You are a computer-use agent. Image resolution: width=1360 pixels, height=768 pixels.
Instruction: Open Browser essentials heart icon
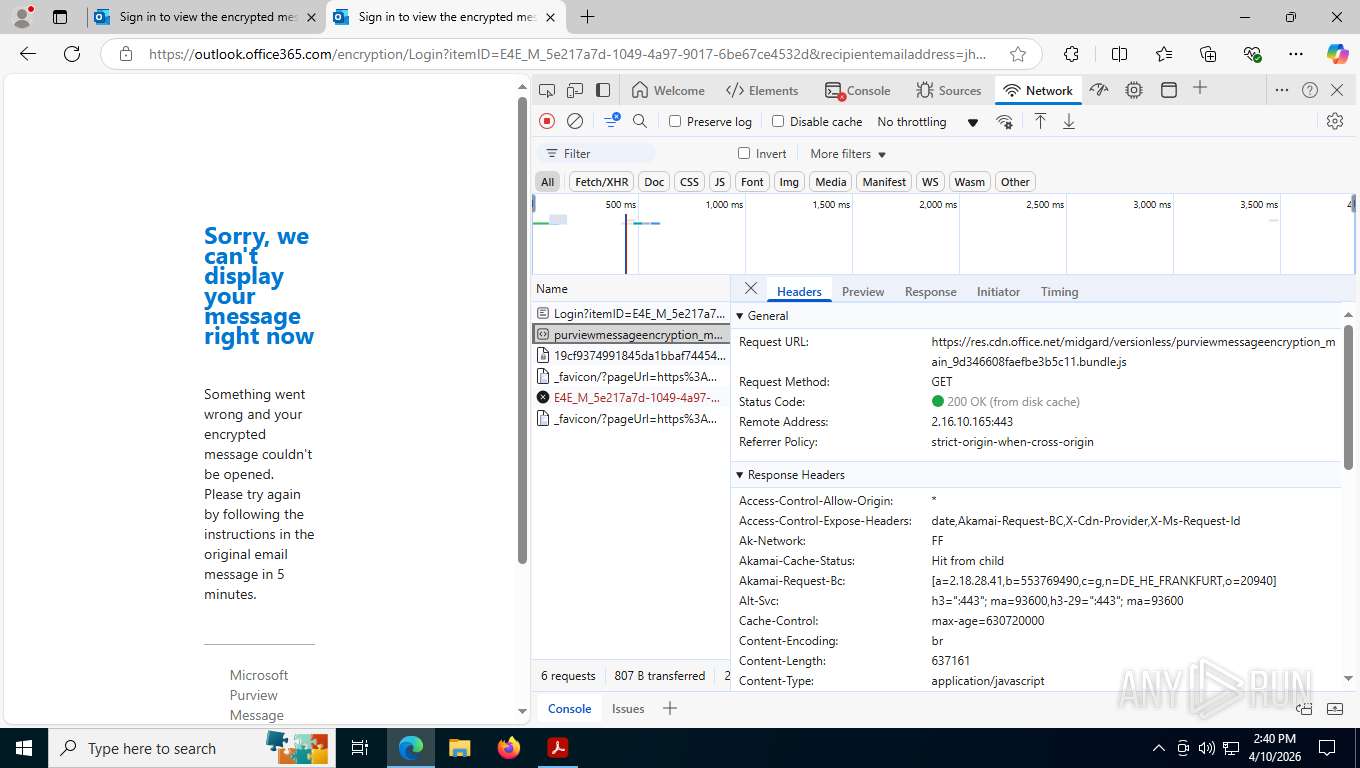1252,54
